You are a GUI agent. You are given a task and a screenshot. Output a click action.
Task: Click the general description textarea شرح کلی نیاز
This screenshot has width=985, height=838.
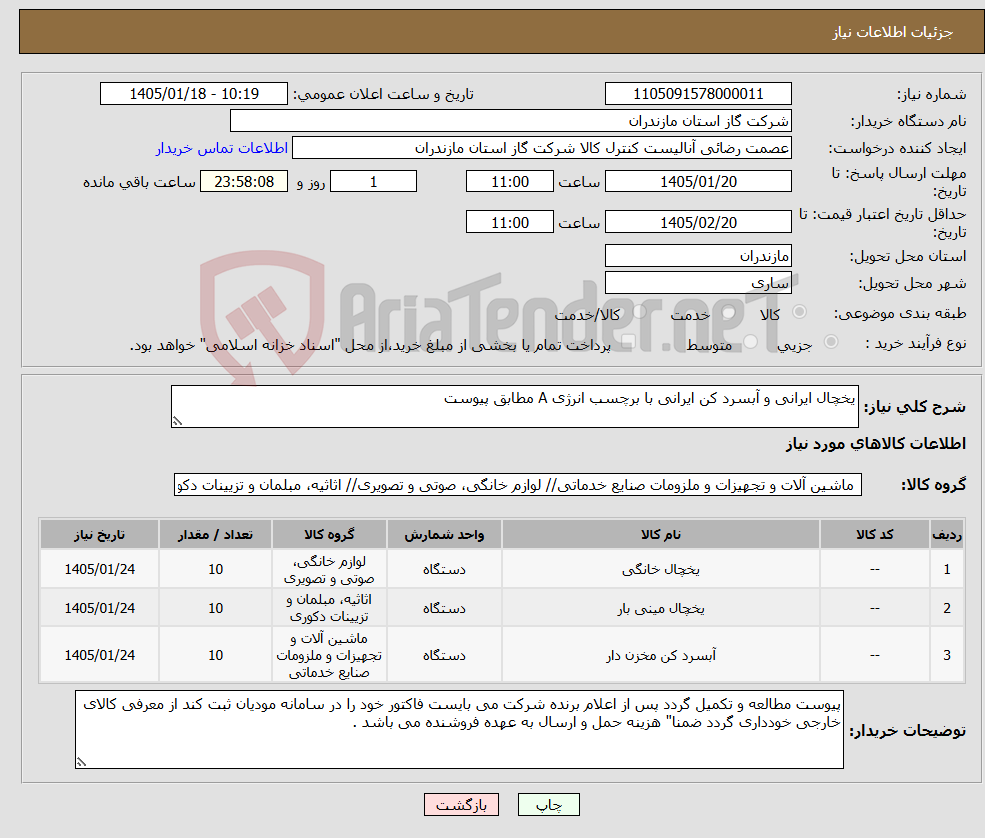514,406
